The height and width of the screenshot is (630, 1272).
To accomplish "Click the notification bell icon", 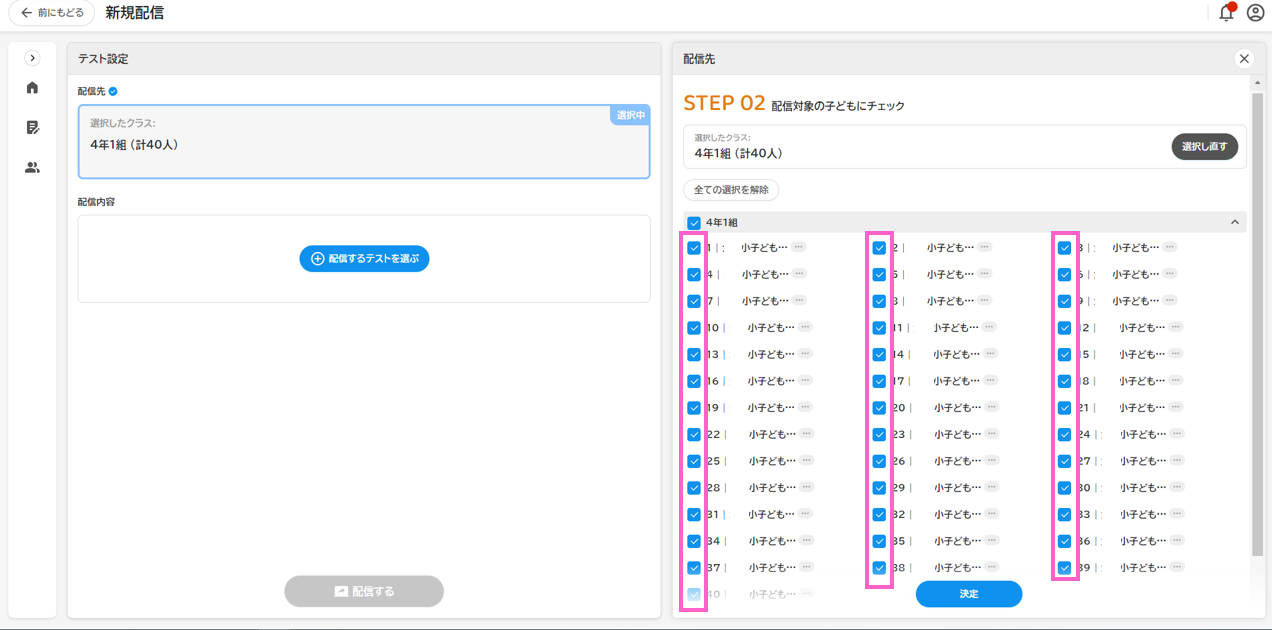I will [1226, 13].
